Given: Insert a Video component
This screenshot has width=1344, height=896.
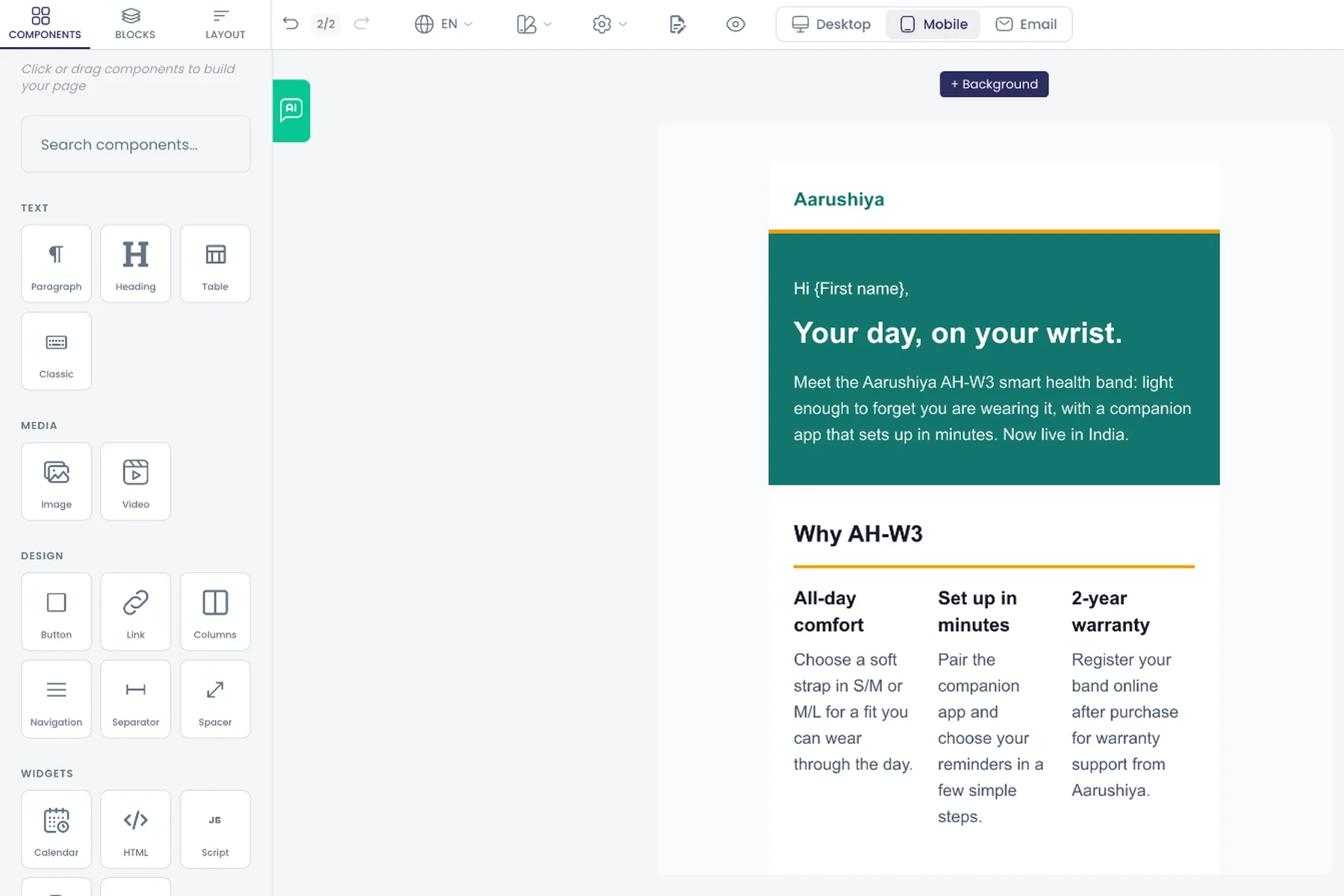Looking at the screenshot, I should point(135,482).
